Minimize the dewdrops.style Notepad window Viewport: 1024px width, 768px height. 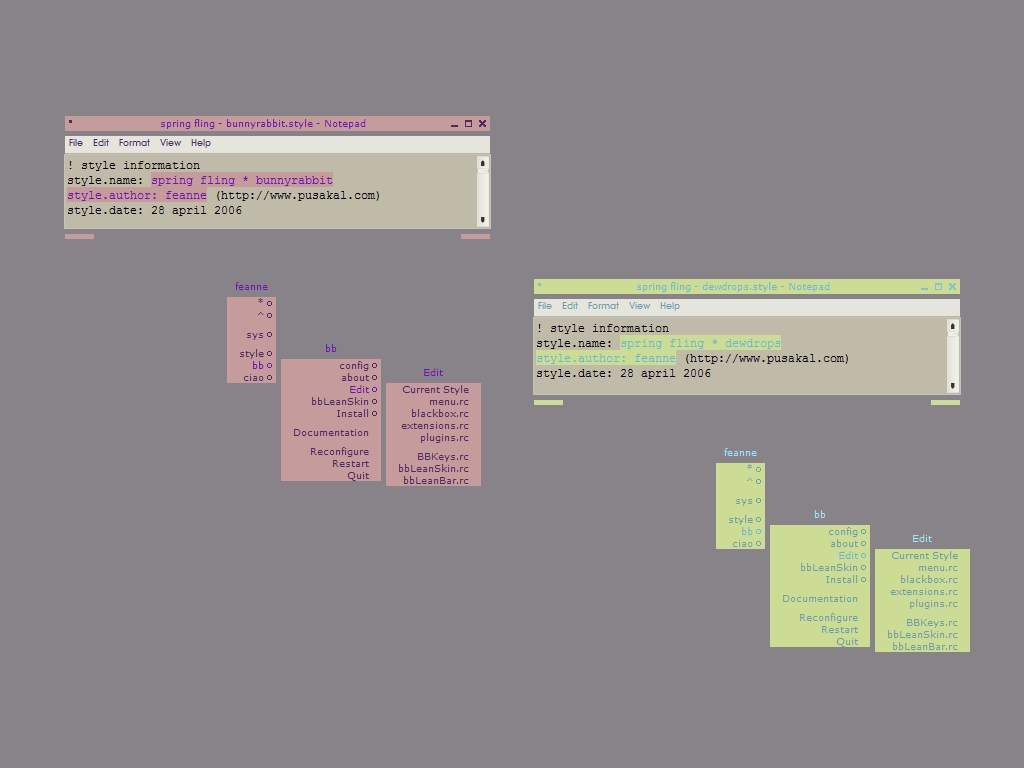point(923,287)
